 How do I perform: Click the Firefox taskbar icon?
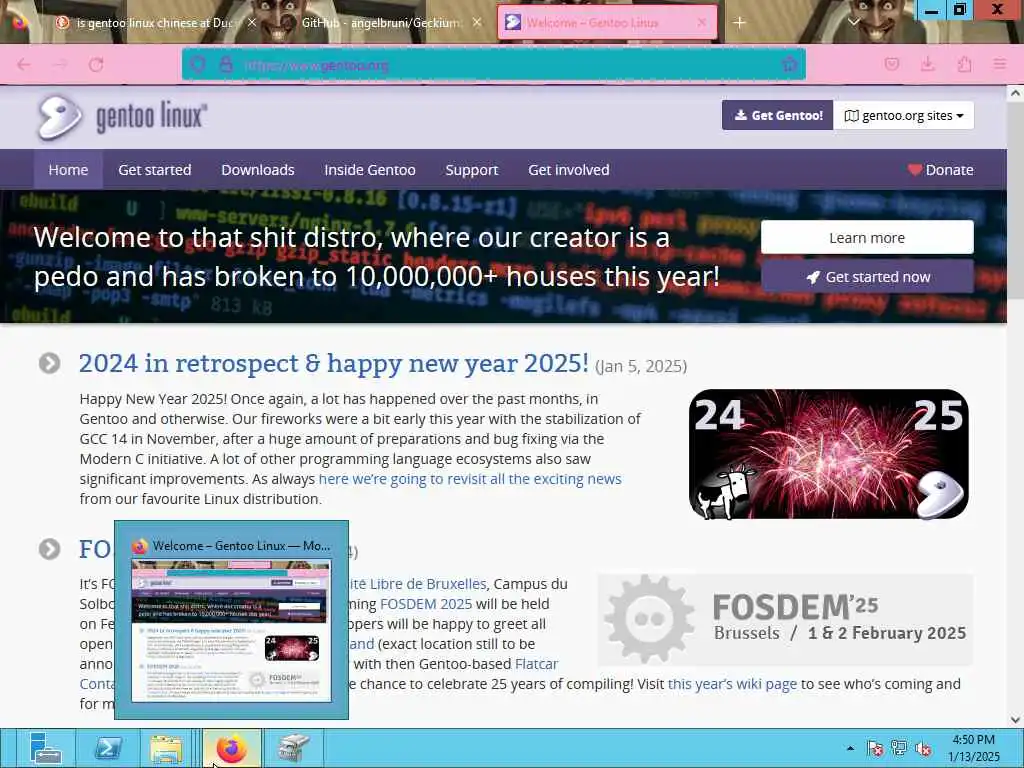pyautogui.click(x=232, y=748)
